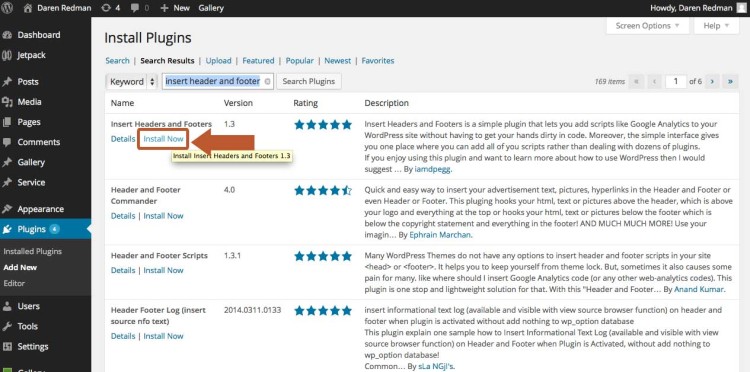Go to the next results page arrow

(x=712, y=82)
